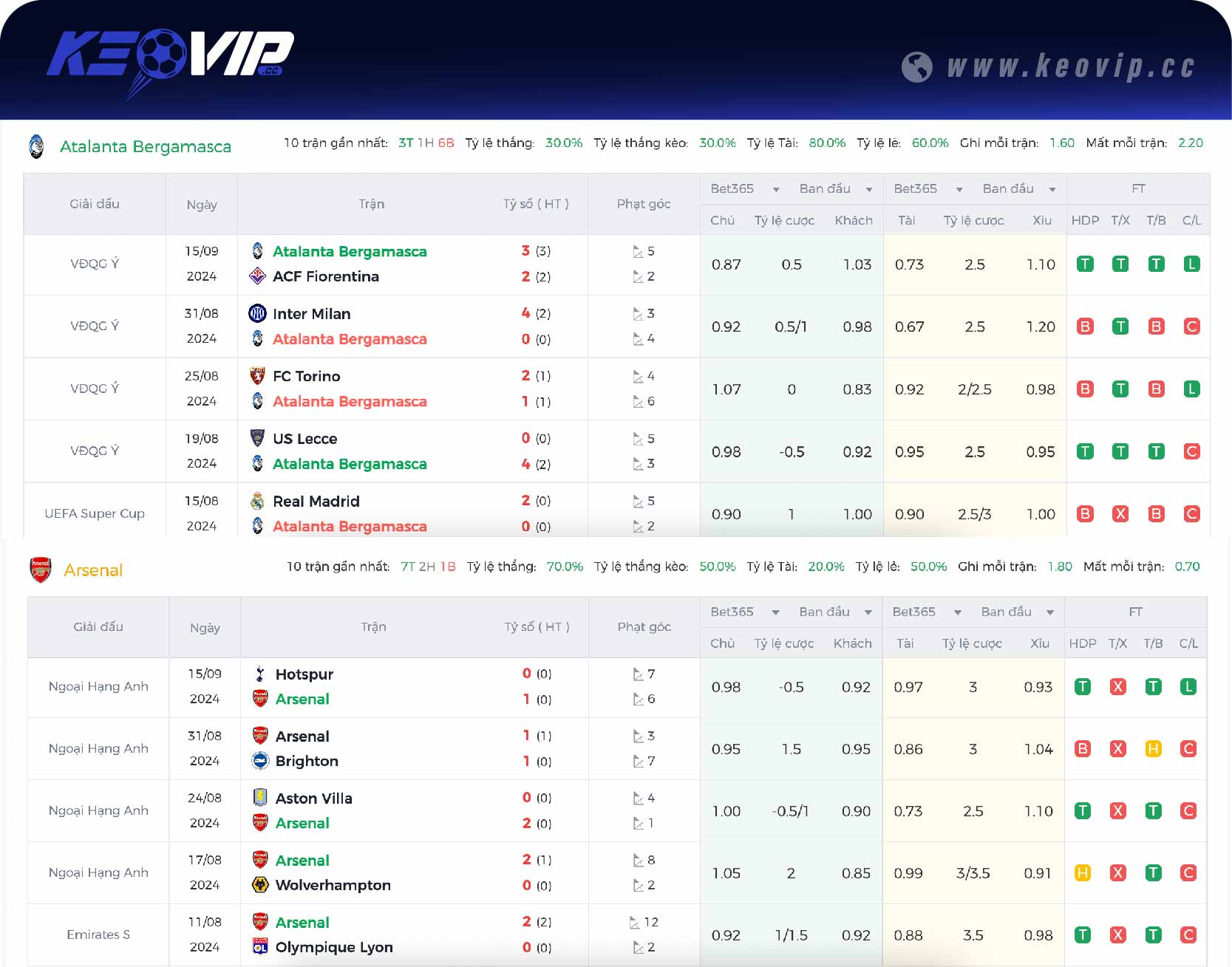Screen dimensions: 1232x967
Task: Click the corner flag icon in Hotspur match row
Action: (x=637, y=674)
